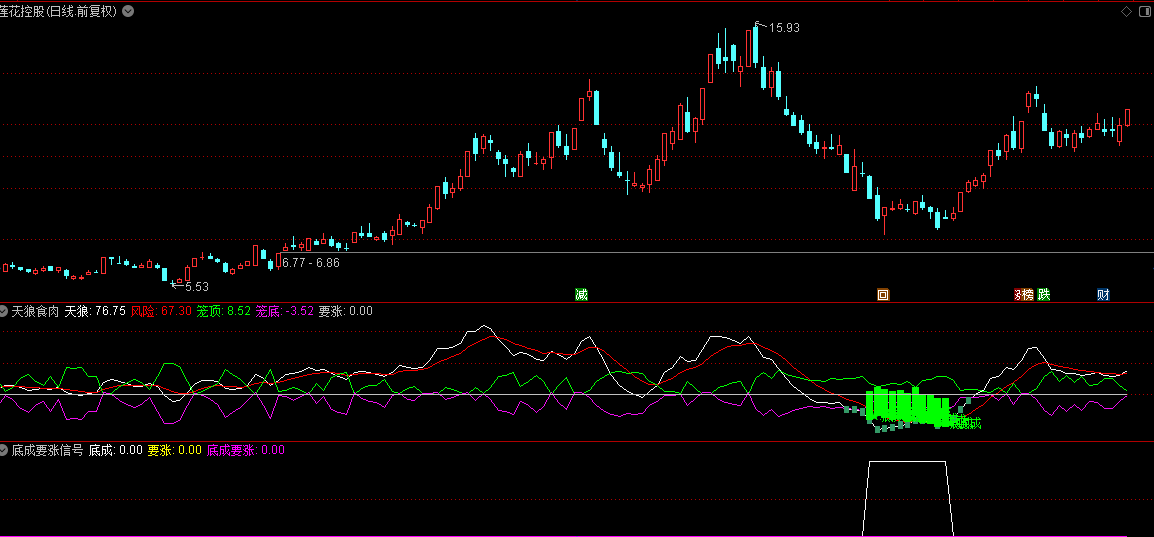Click the yellow 要涨 legend in bottom panel
Image resolution: width=1154 pixels, height=537 pixels.
pyautogui.click(x=174, y=450)
